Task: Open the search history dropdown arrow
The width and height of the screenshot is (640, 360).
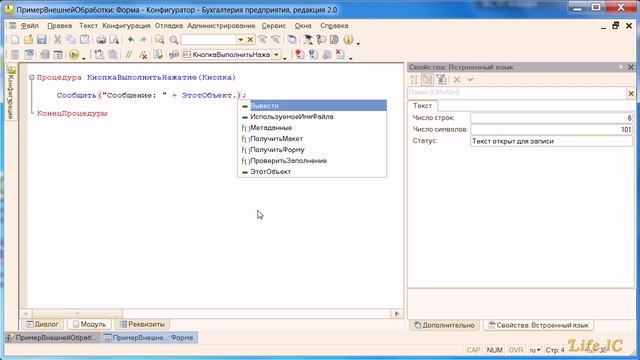Action: pos(240,40)
